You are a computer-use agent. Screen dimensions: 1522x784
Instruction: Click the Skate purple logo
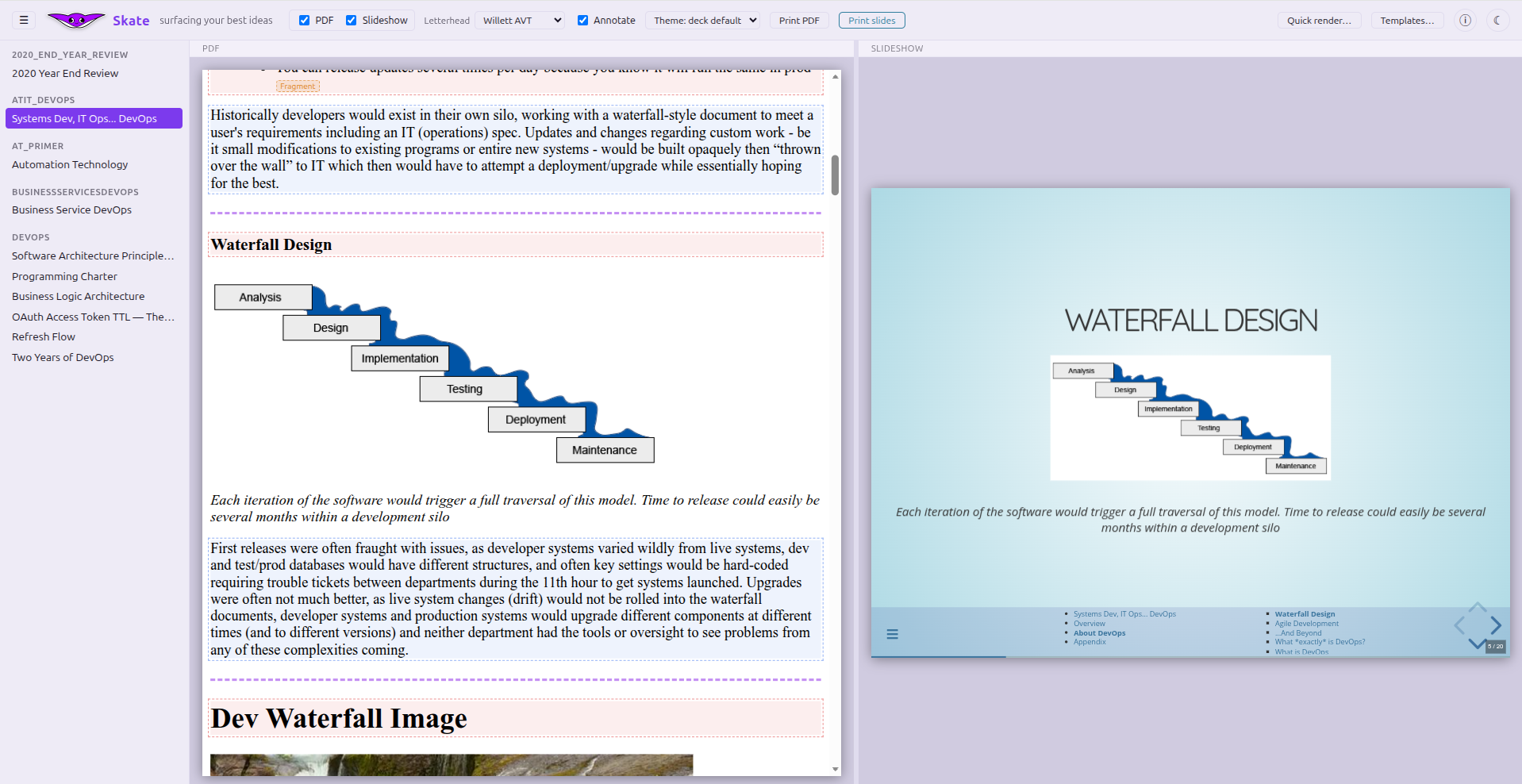coord(76,21)
